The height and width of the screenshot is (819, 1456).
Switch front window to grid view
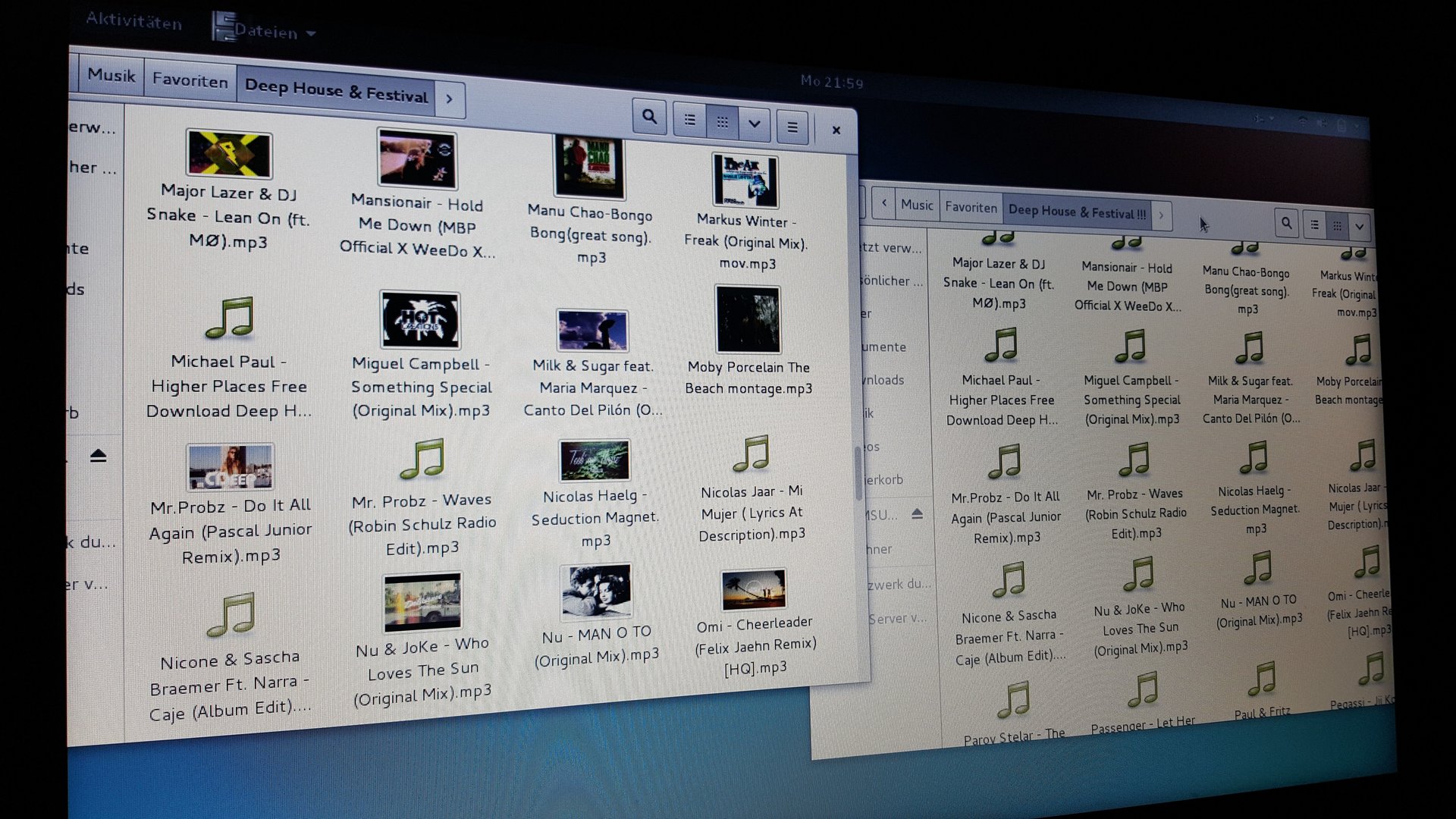click(x=722, y=122)
